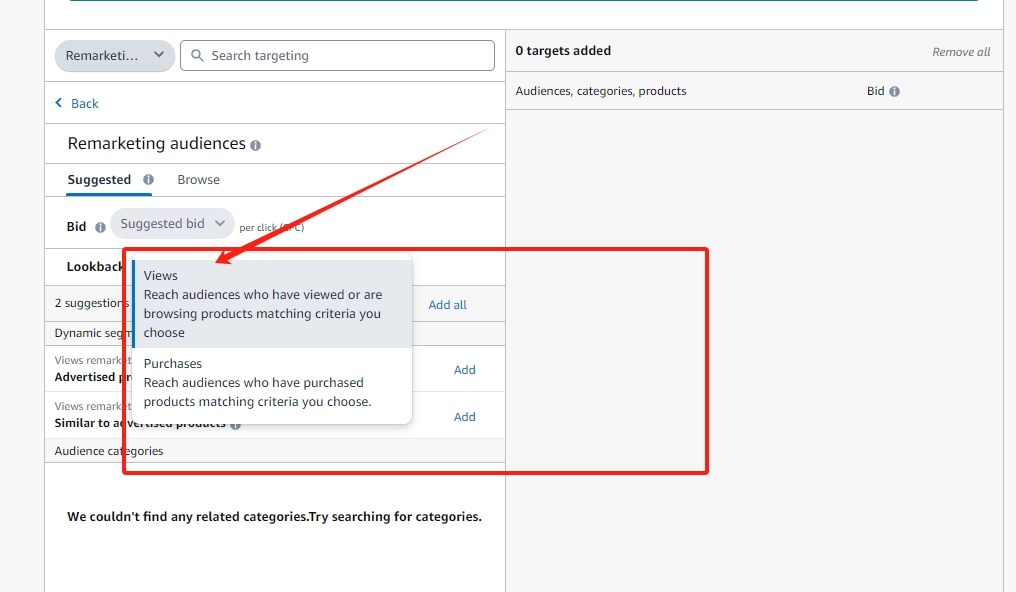The height and width of the screenshot is (592, 1016).
Task: Click the info icon beside Remarketing audiences
Action: point(256,145)
